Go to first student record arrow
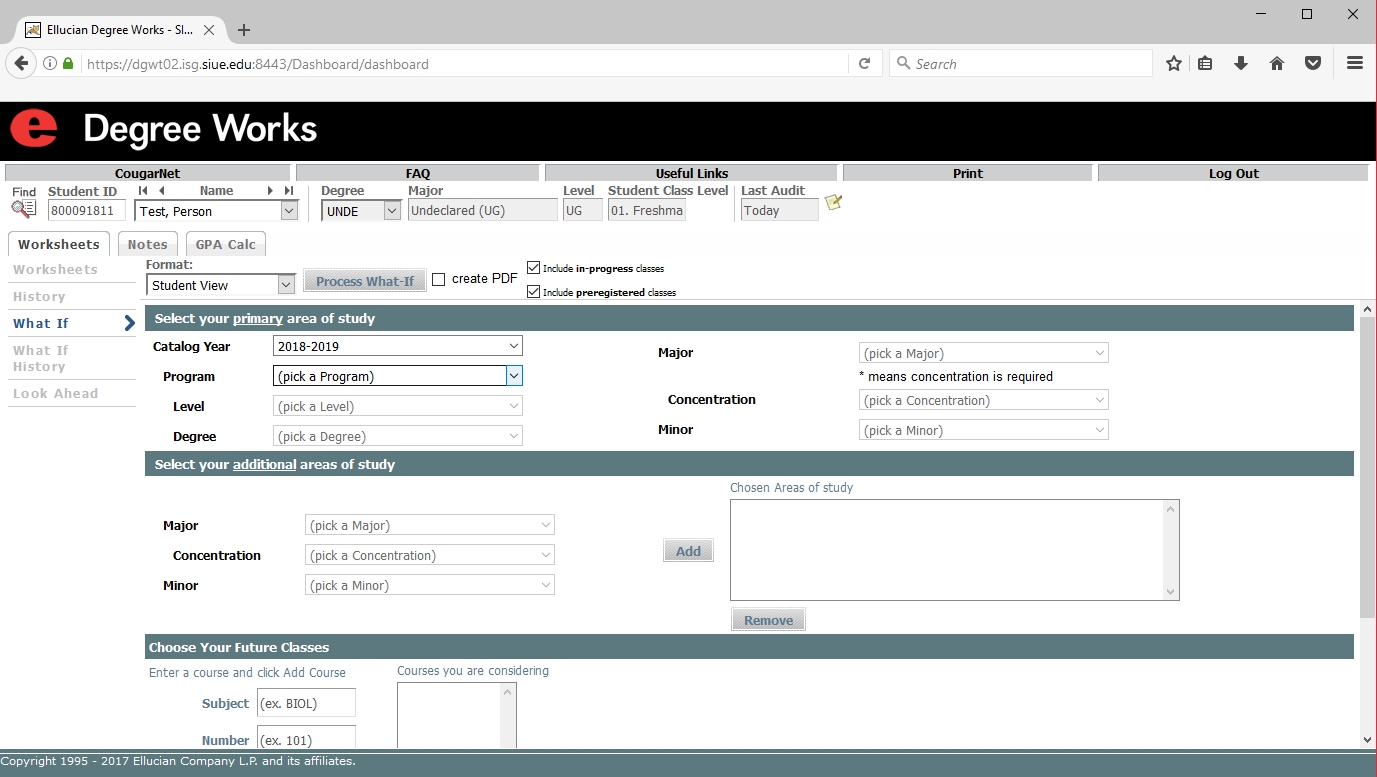The height and width of the screenshot is (777, 1377). coord(143,191)
